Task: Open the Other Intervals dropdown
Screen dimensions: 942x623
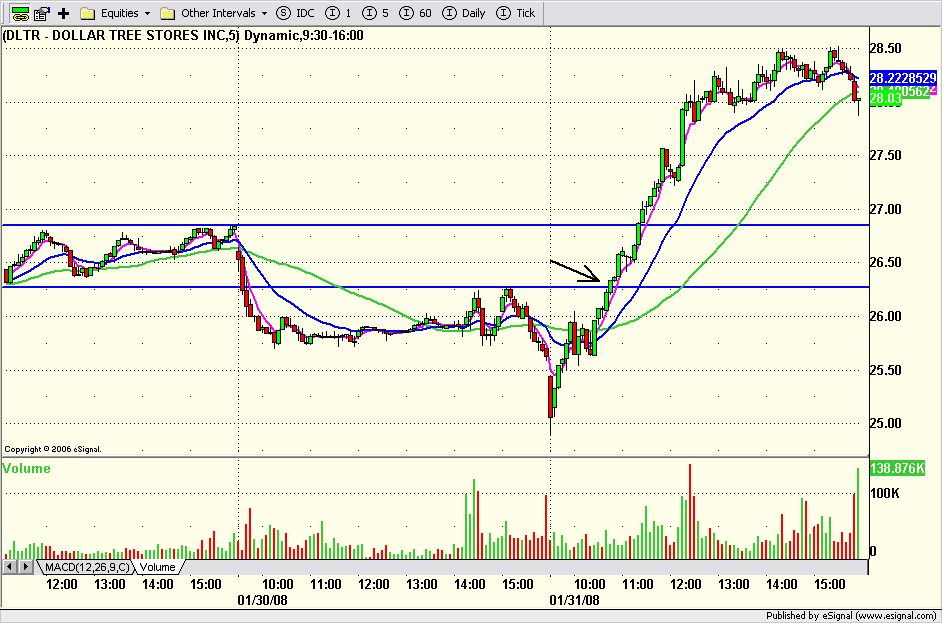Action: [264, 13]
